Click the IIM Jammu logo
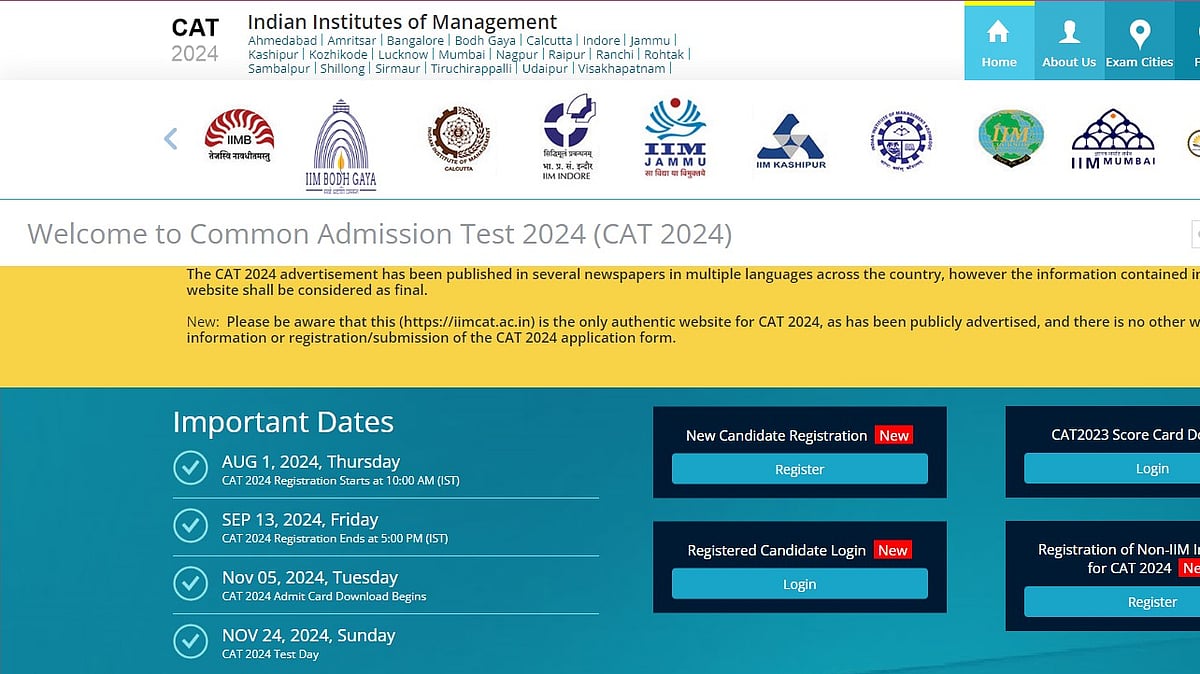1200x674 pixels. pos(675,136)
